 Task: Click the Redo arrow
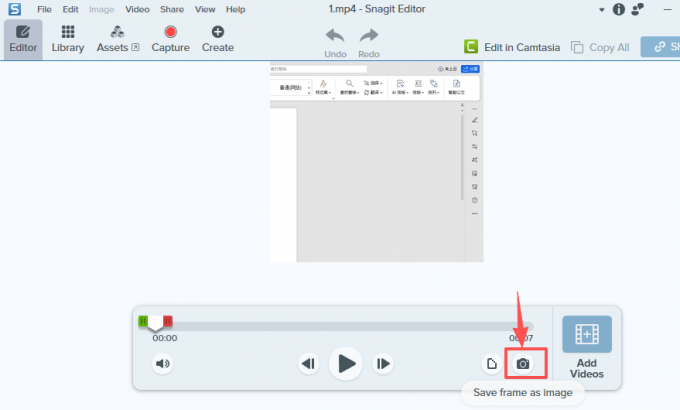click(369, 42)
